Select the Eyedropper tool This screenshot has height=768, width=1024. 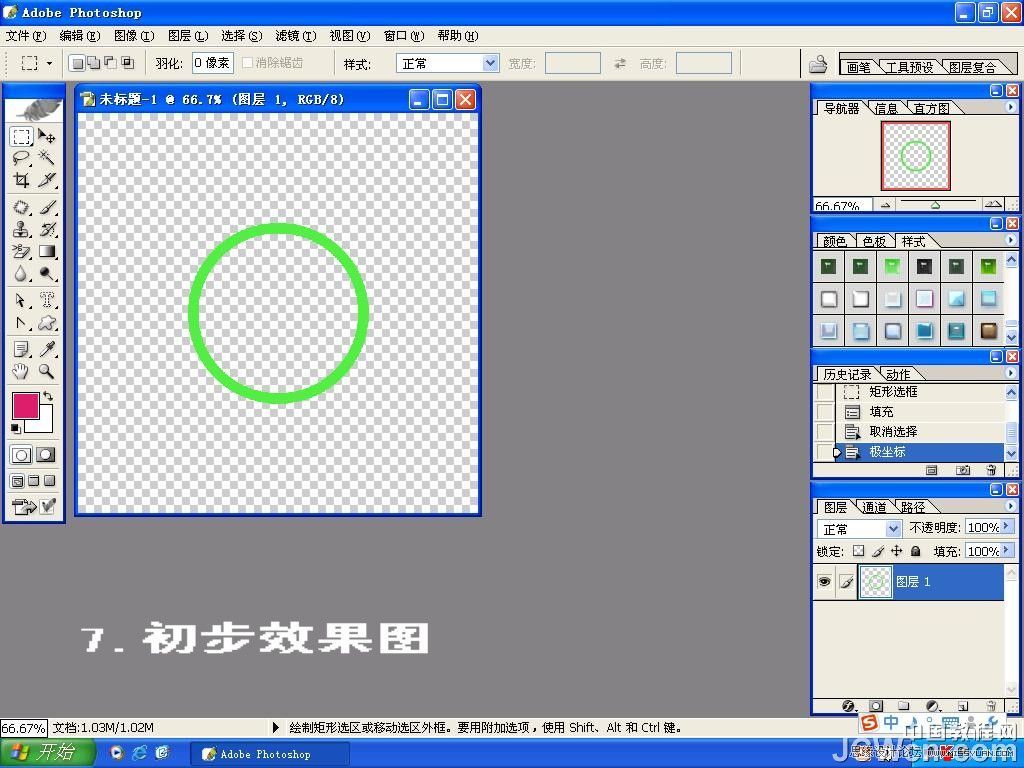(46, 349)
